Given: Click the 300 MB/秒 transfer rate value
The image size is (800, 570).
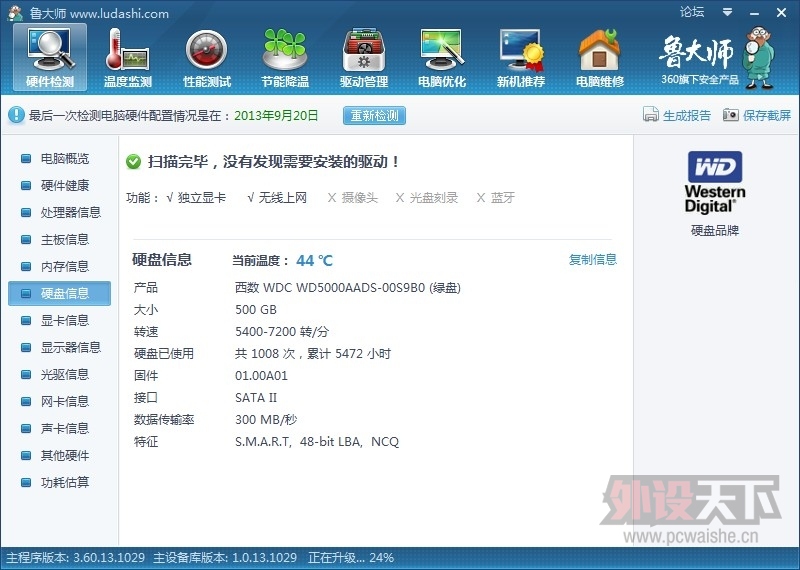Looking at the screenshot, I should coord(266,419).
